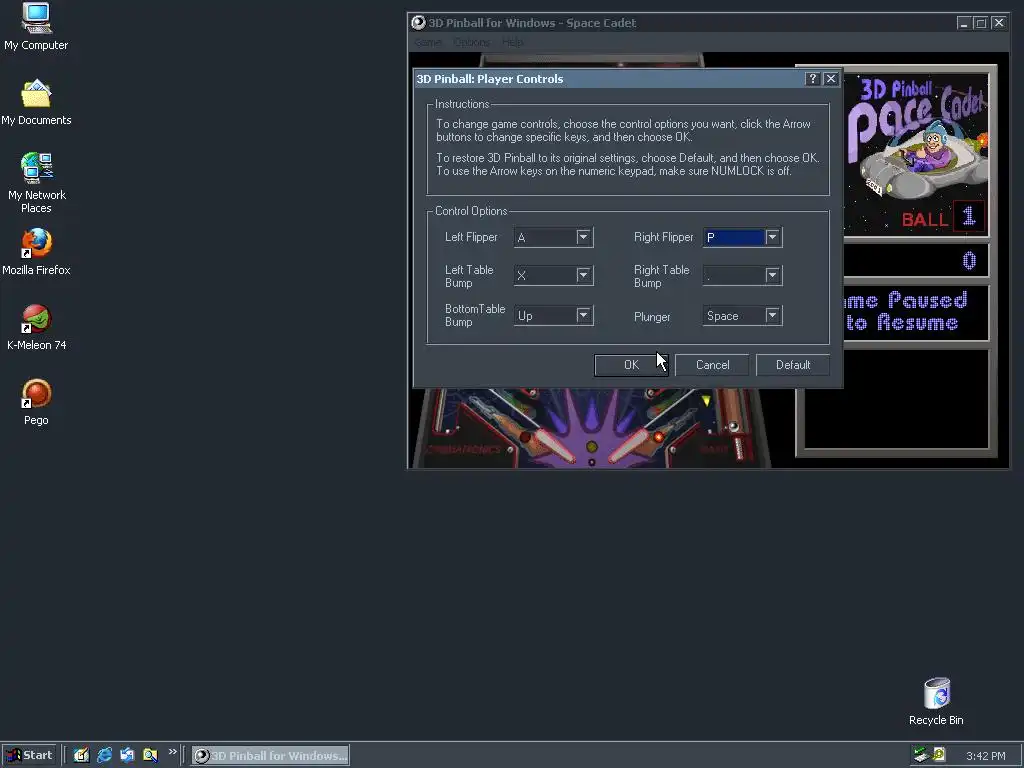This screenshot has height=768, width=1024.
Task: Click Show Desktop quick launch icon
Action: pos(81,755)
